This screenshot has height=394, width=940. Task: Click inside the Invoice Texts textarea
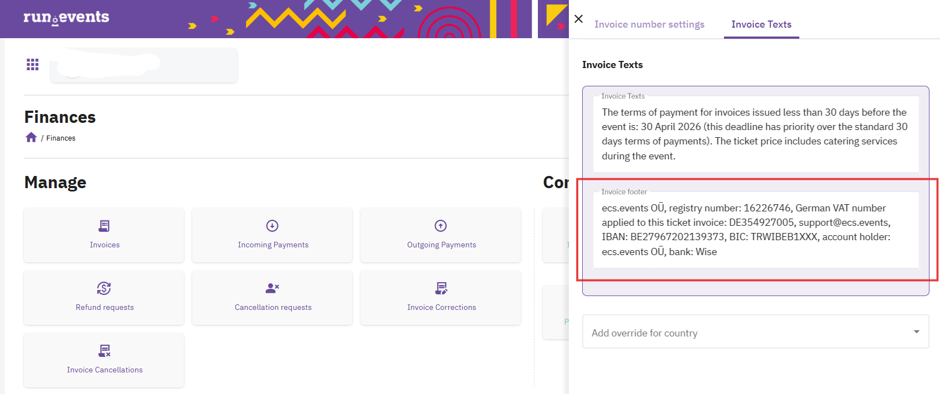[x=756, y=134]
